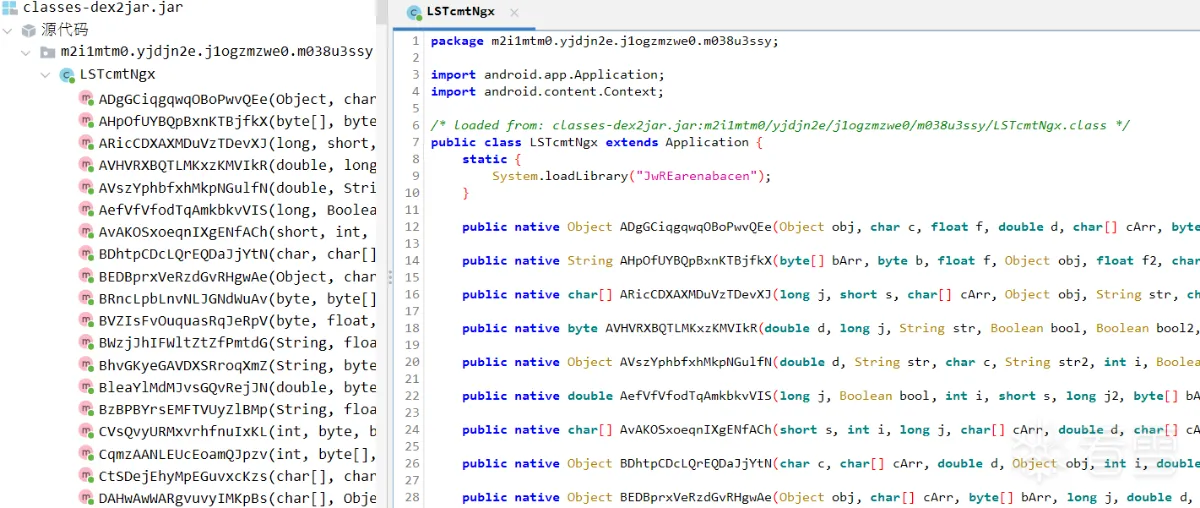
Task: Click the 'import android.app.Application;' line
Action: (547, 75)
